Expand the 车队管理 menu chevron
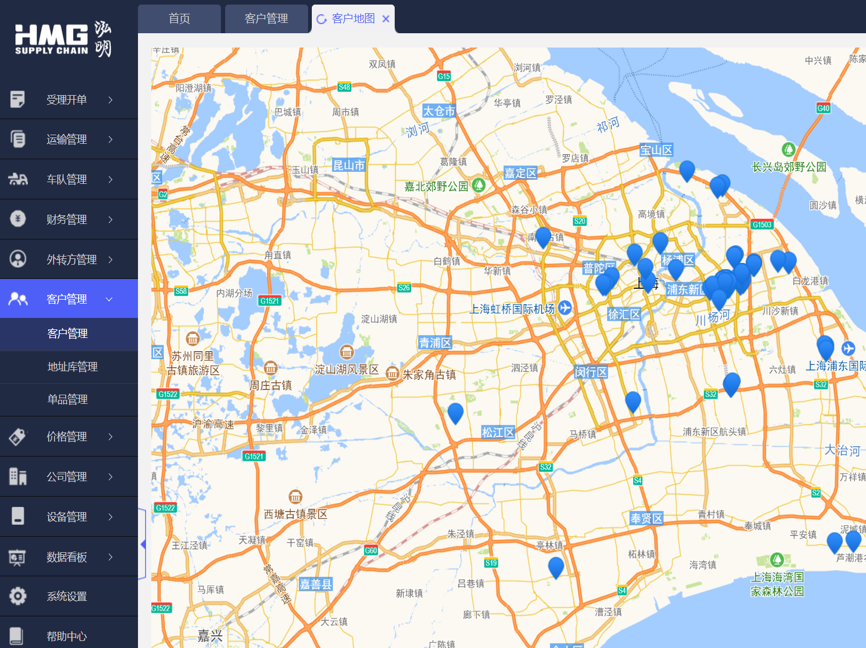866x648 pixels. (x=110, y=179)
